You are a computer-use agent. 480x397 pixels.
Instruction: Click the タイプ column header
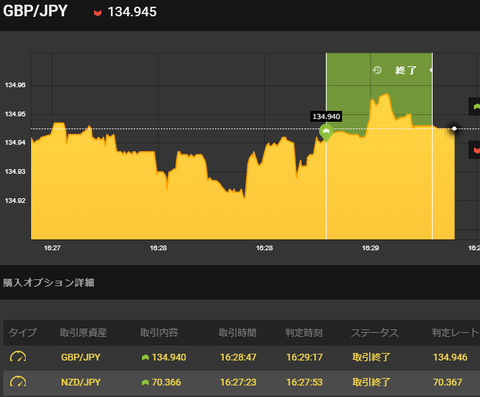click(22, 332)
